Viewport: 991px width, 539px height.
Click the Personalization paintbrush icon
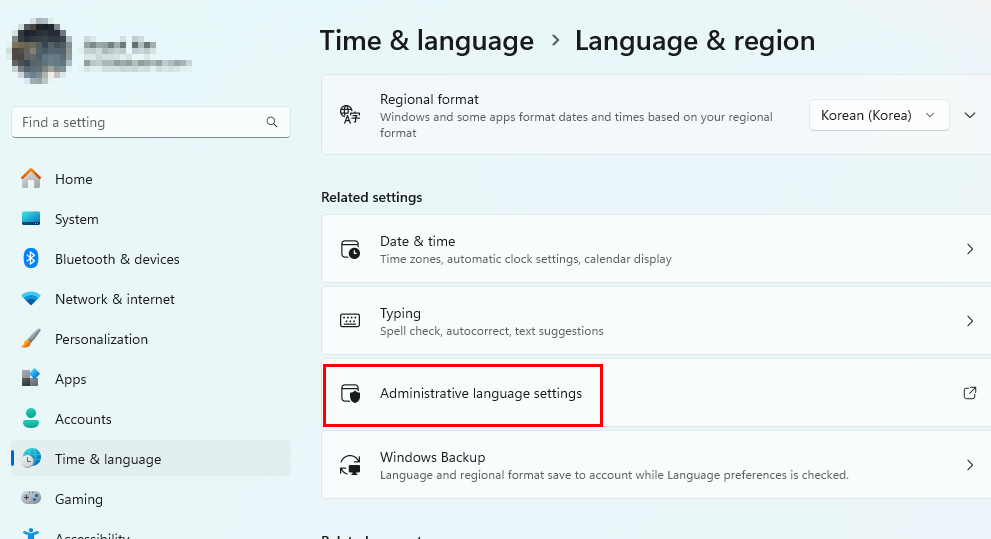[x=30, y=339]
